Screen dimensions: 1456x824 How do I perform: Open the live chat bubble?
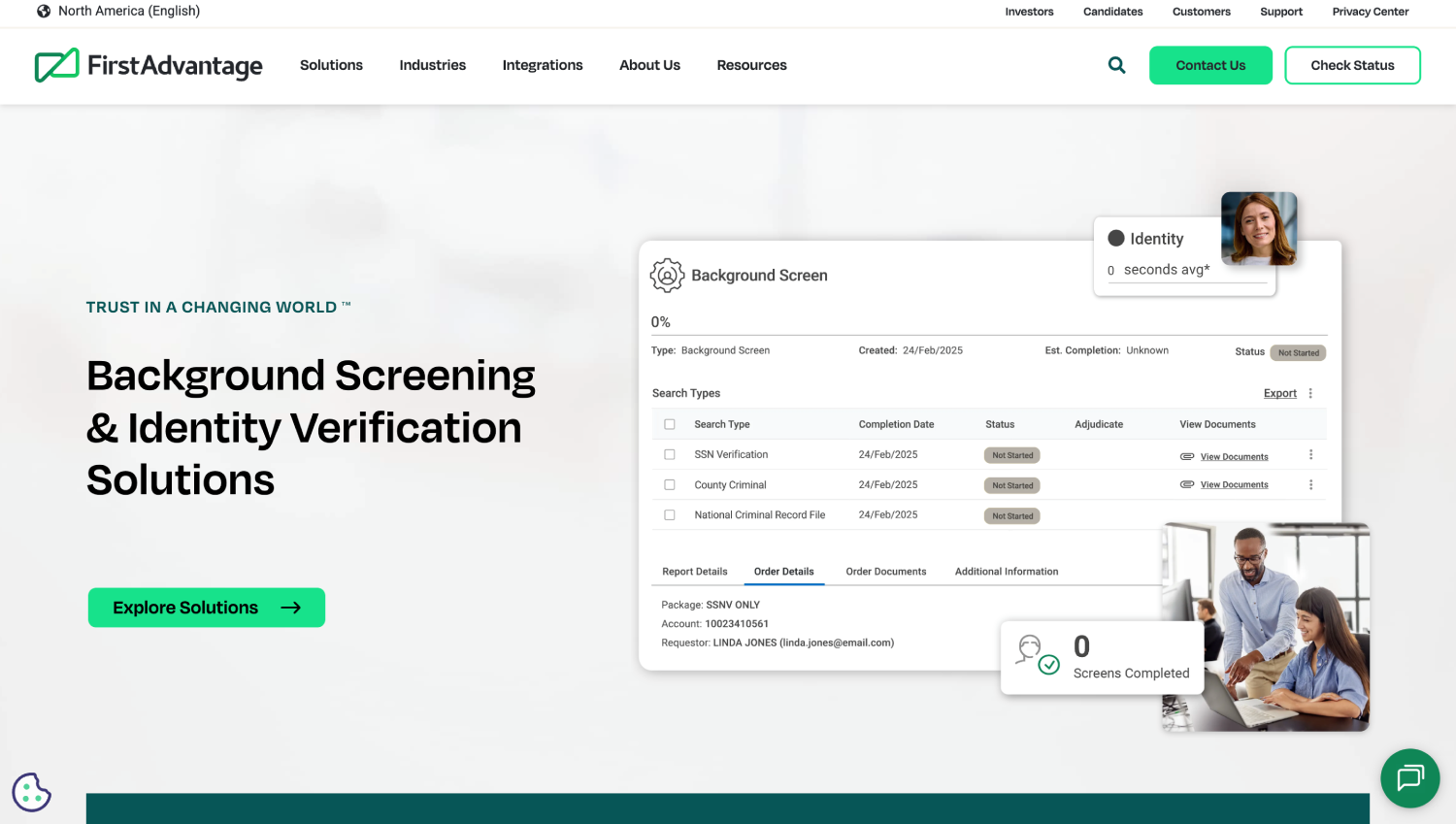click(1409, 778)
